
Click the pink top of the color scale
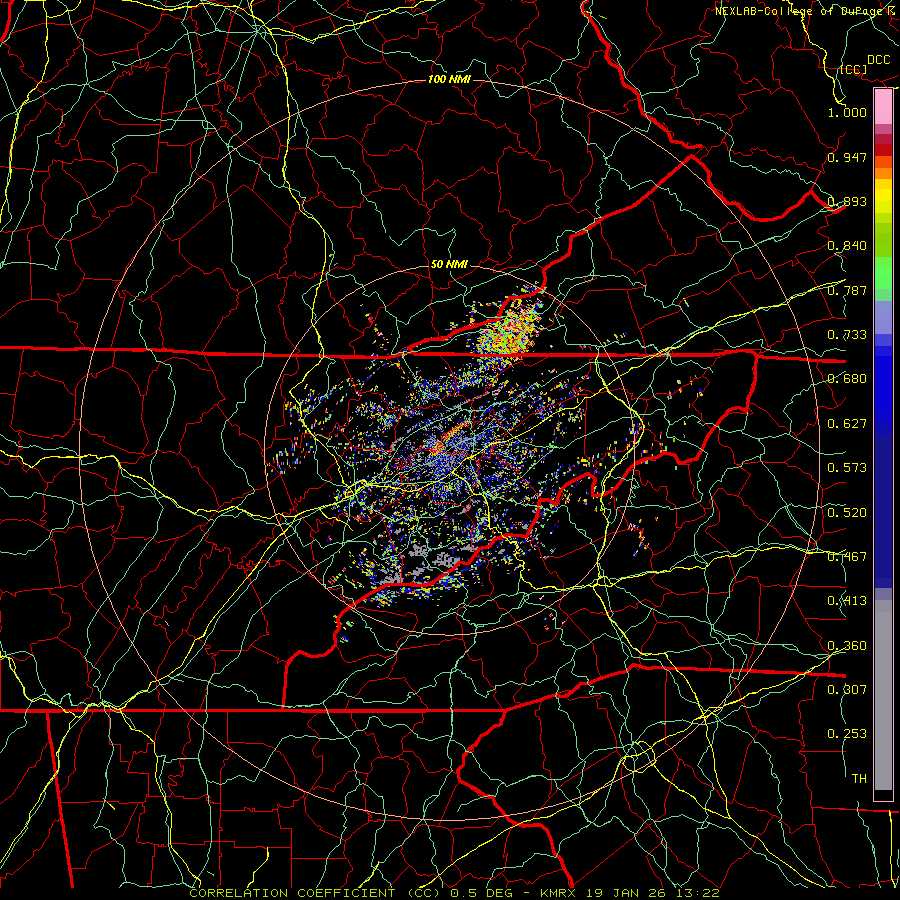883,107
